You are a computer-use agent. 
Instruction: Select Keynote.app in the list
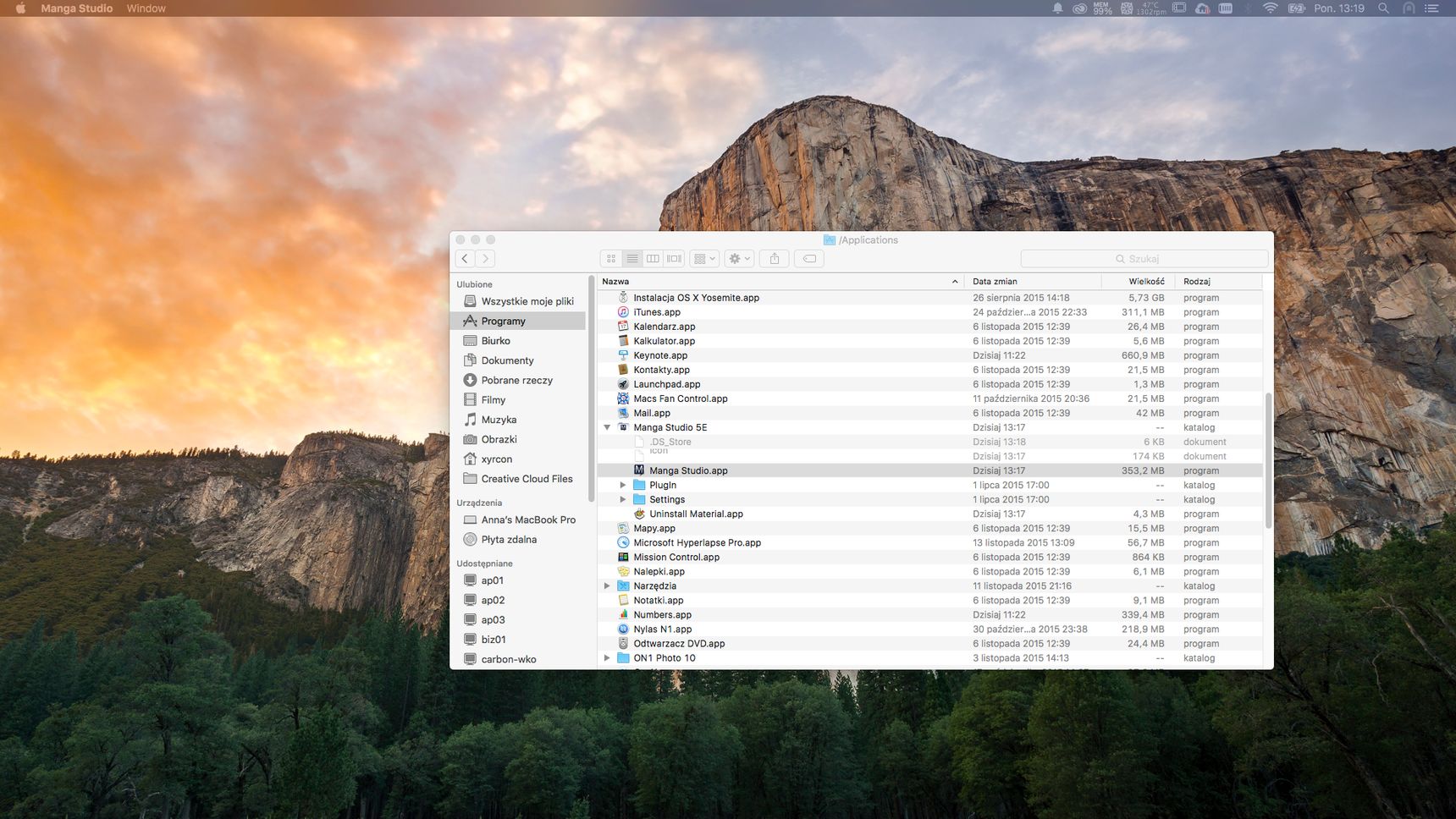coord(929,356)
